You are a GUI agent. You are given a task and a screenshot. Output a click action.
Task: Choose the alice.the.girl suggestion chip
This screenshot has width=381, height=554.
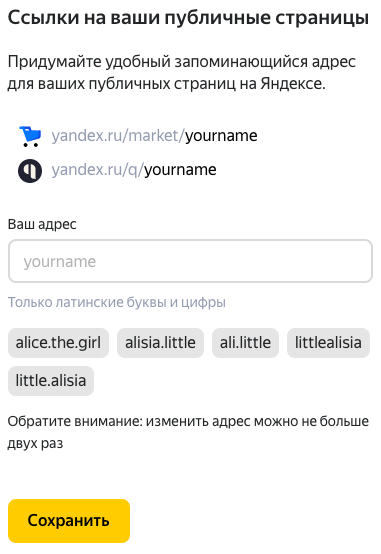click(58, 343)
